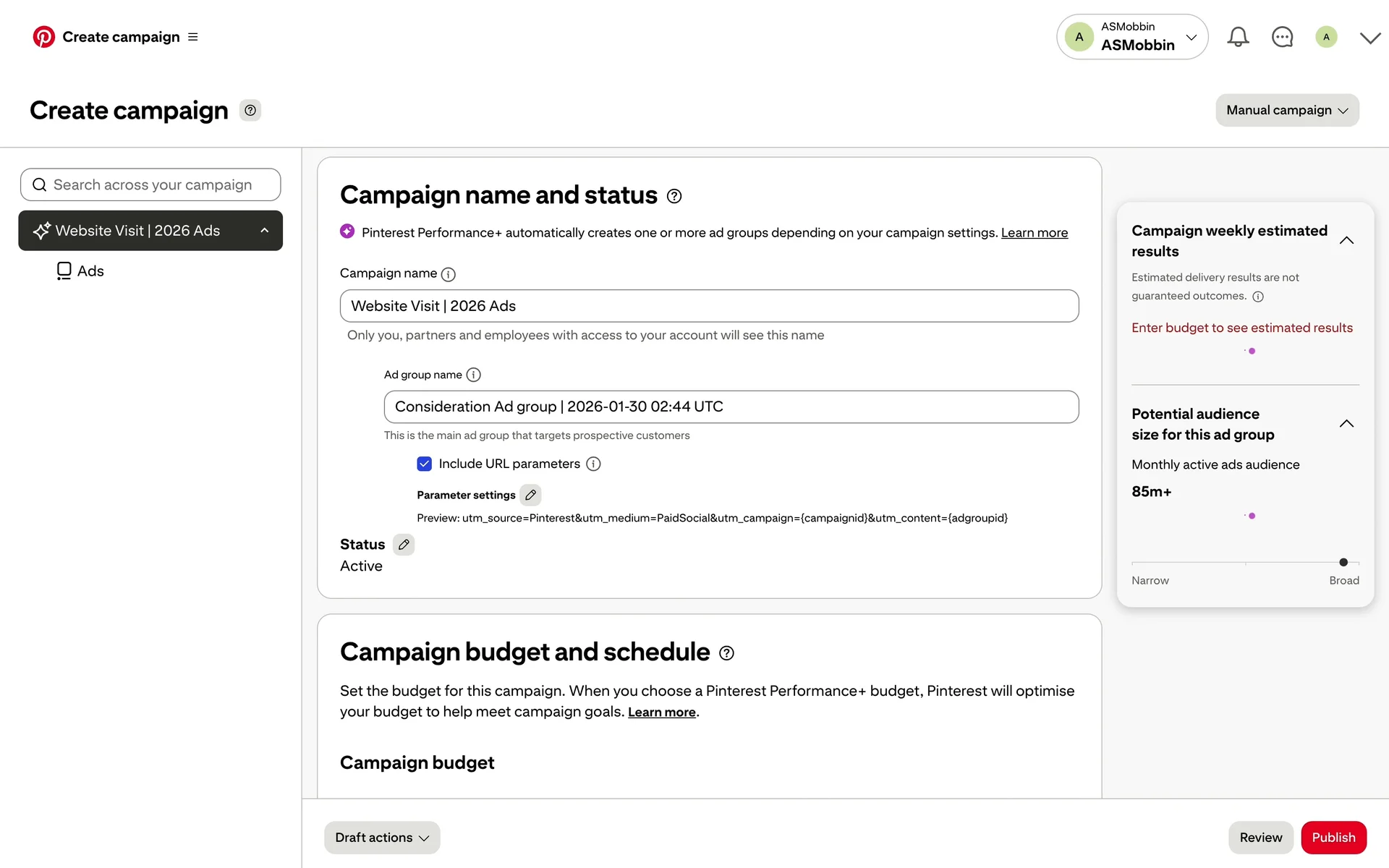Edit parameter settings with pencil icon
The image size is (1389, 868).
[x=530, y=495]
